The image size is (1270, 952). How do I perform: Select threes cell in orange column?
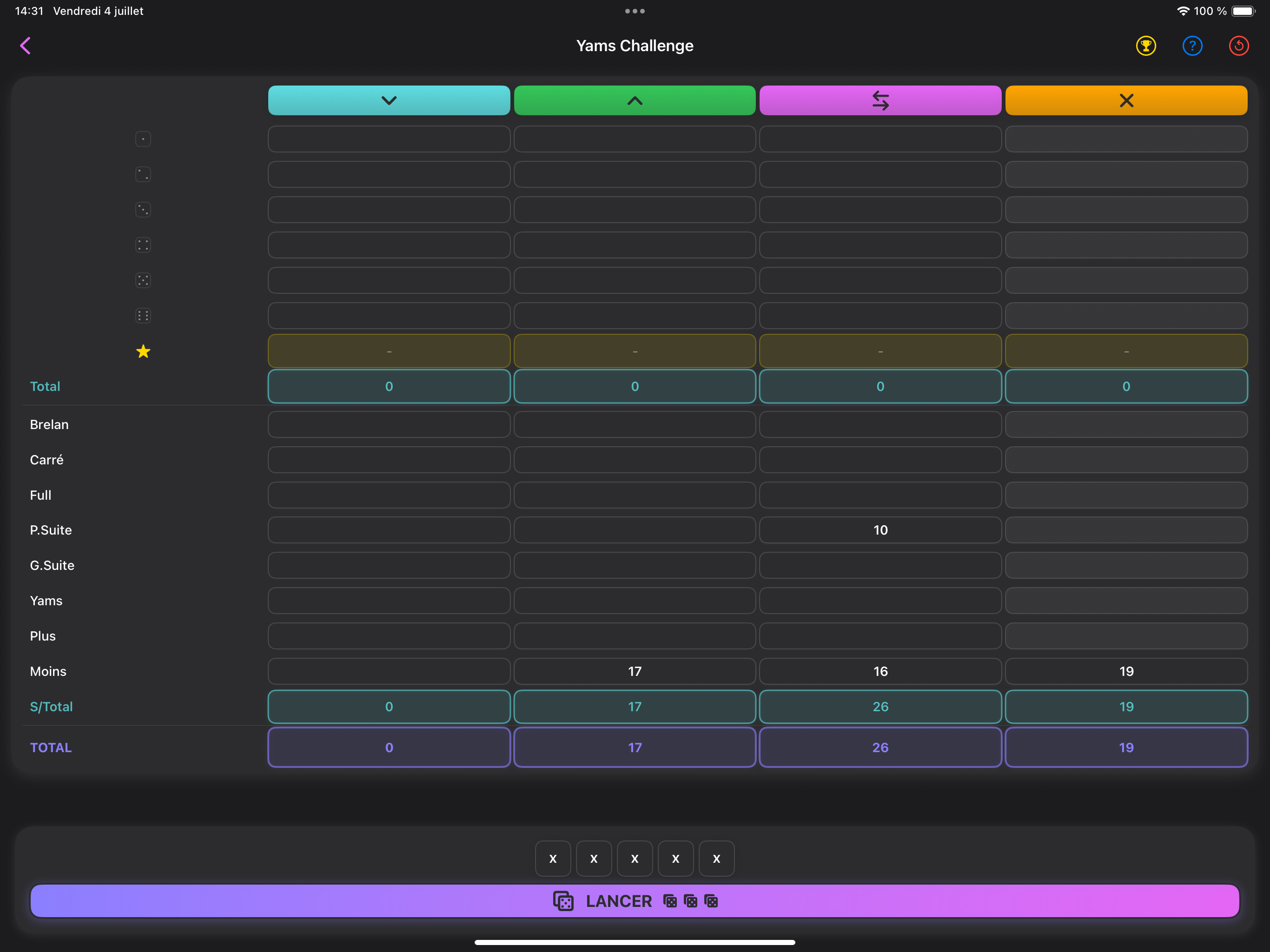[x=1126, y=210]
